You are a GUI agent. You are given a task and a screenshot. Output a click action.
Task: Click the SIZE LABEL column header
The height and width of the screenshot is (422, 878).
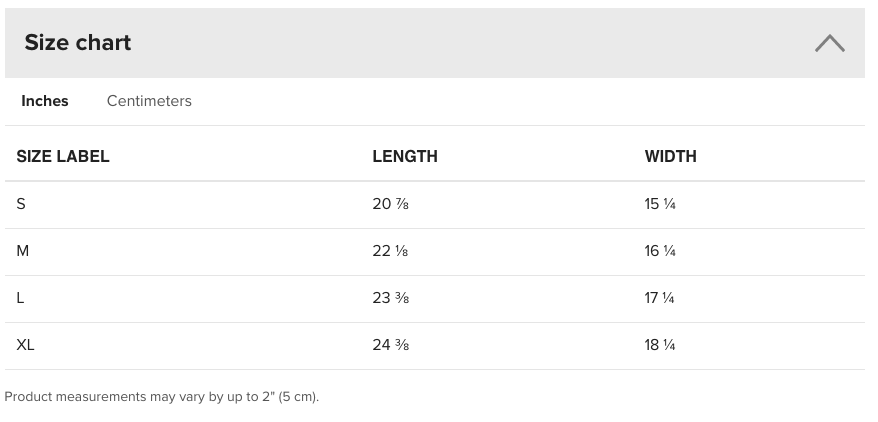(x=63, y=156)
